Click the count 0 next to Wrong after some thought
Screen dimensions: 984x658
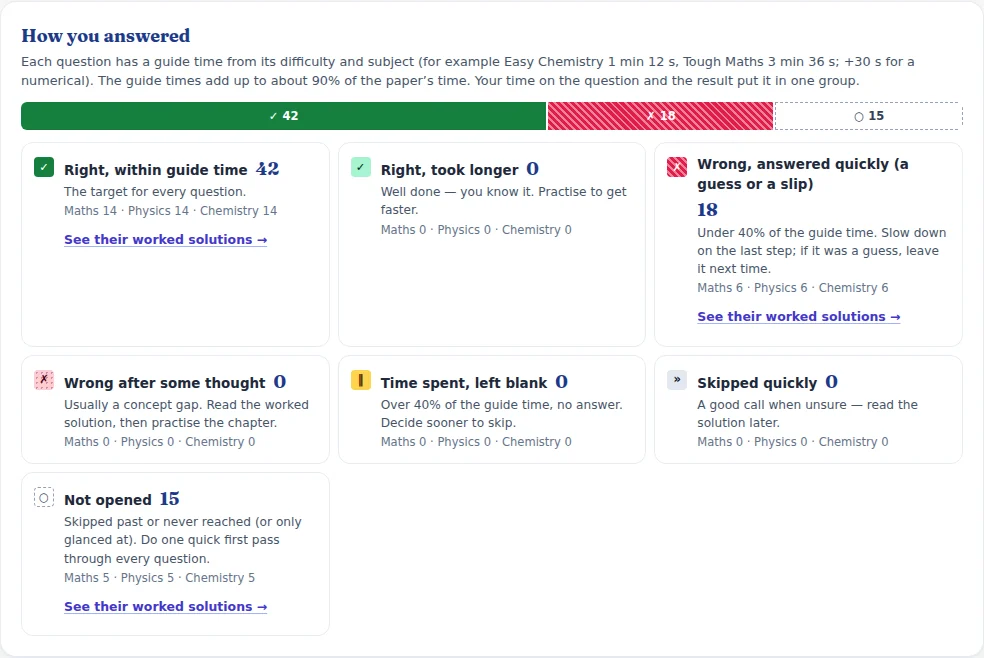pyautogui.click(x=280, y=382)
